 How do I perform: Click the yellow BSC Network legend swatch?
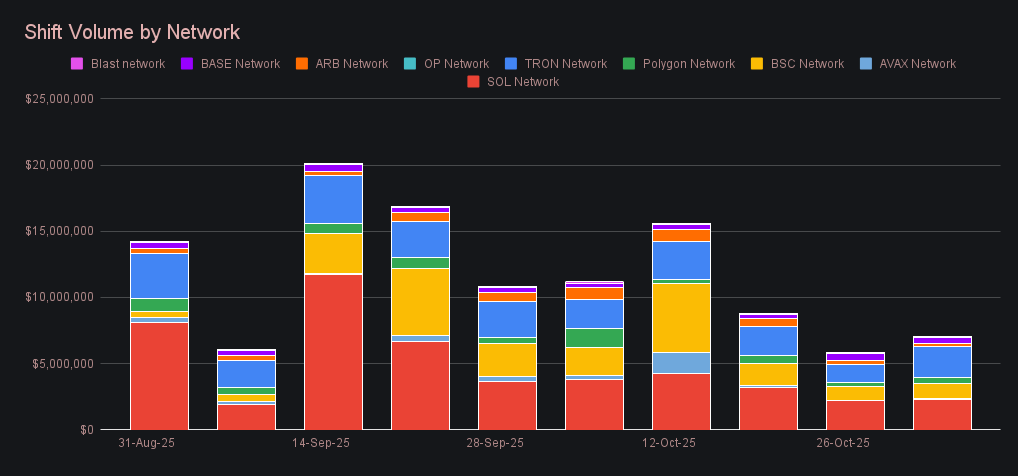756,64
